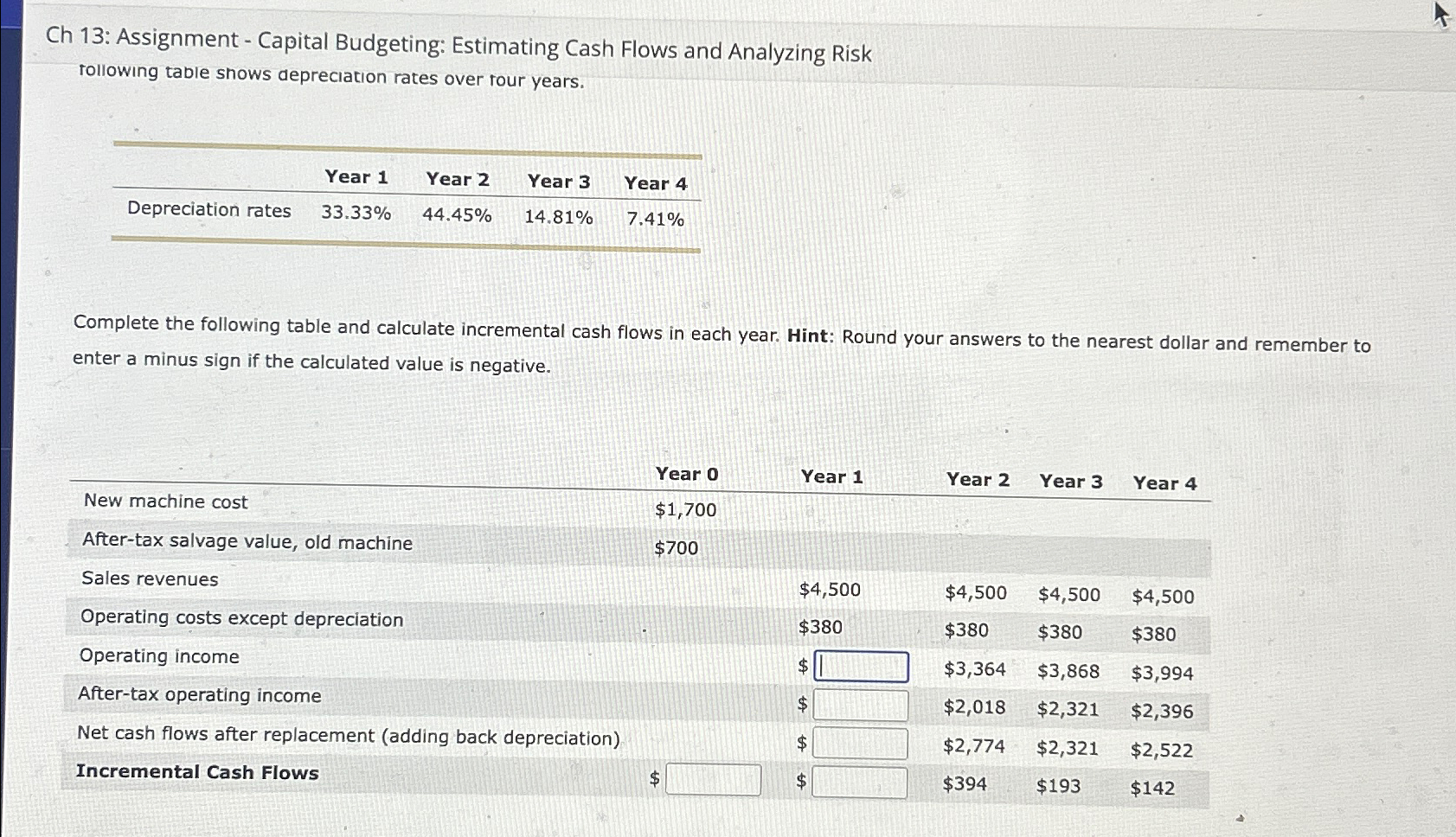Click the 7.41% depreciation rate value
1456x837 pixels.
pyautogui.click(x=656, y=220)
